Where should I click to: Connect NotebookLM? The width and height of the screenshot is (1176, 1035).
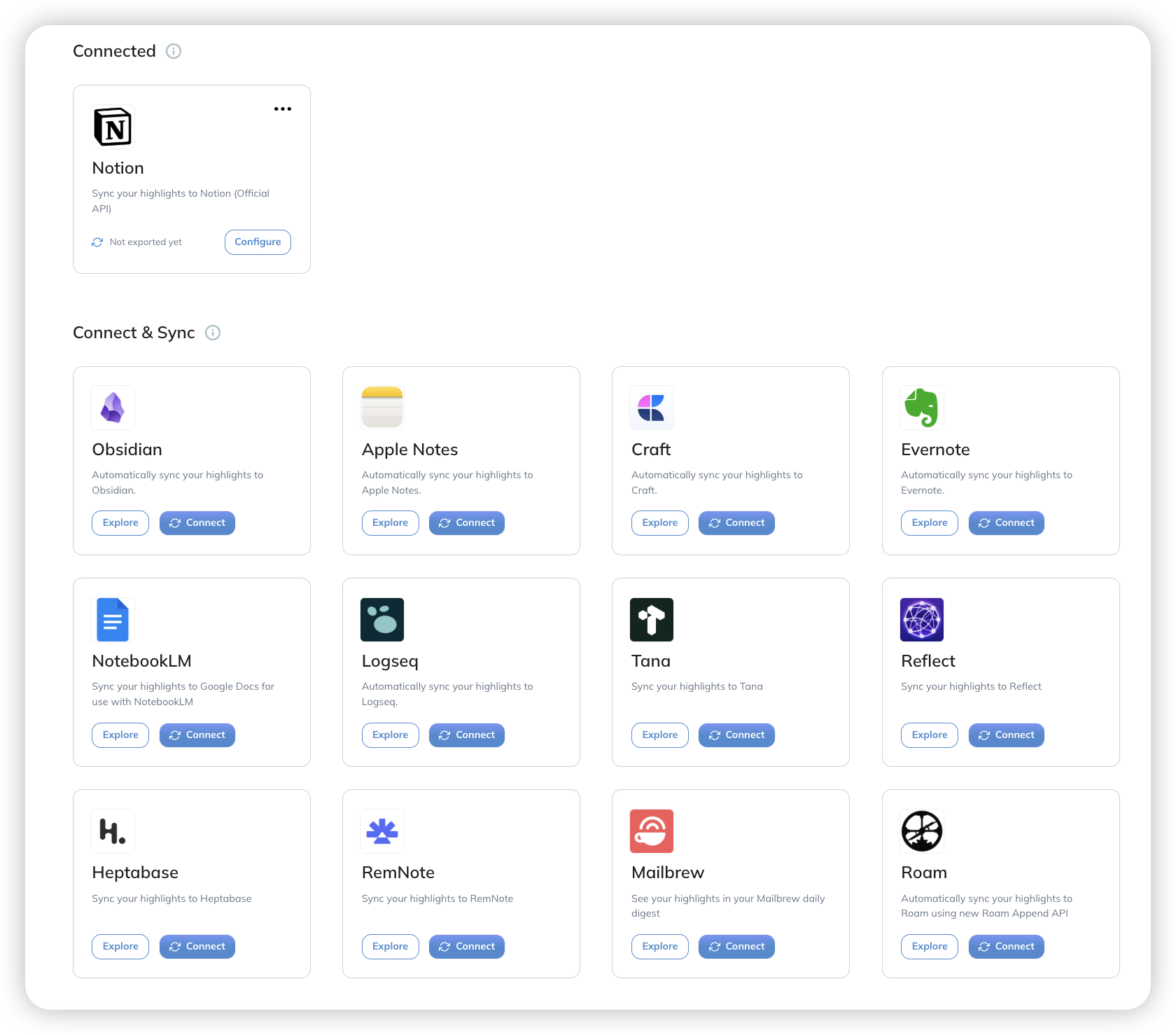pos(197,735)
